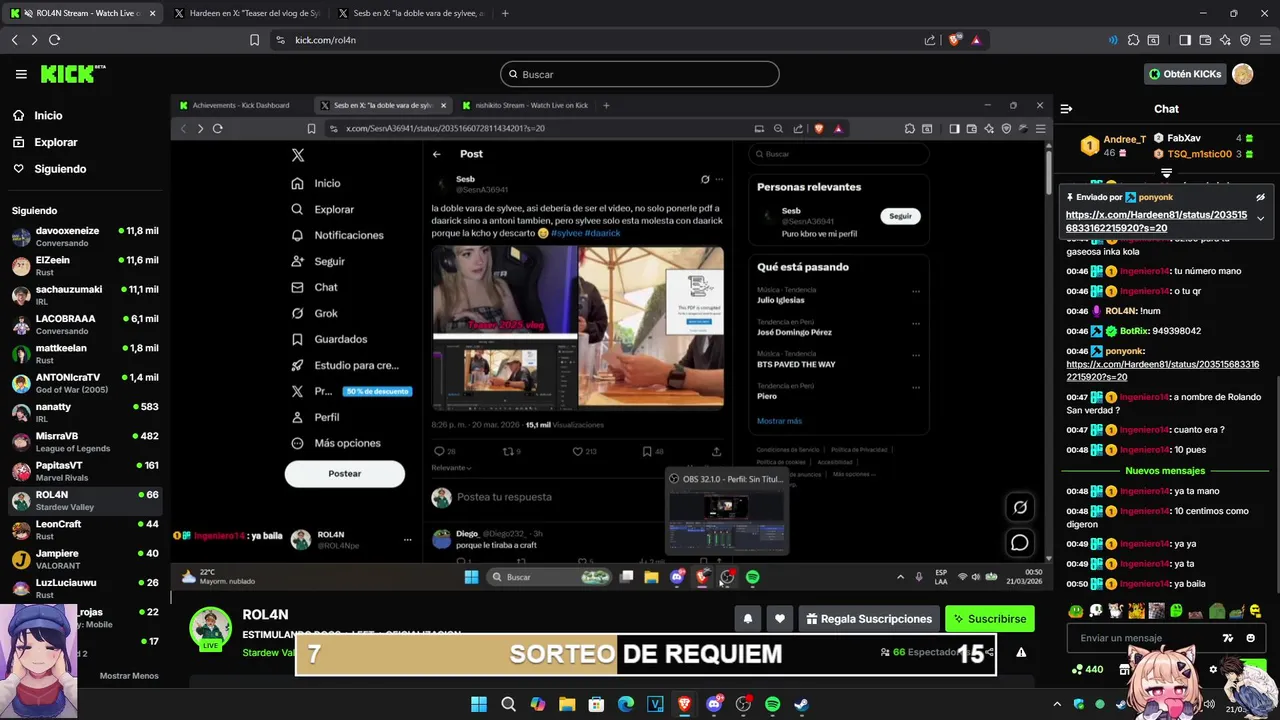The width and height of the screenshot is (1280, 720).
Task: Focus the Kick Buscar search field
Action: pos(639,74)
